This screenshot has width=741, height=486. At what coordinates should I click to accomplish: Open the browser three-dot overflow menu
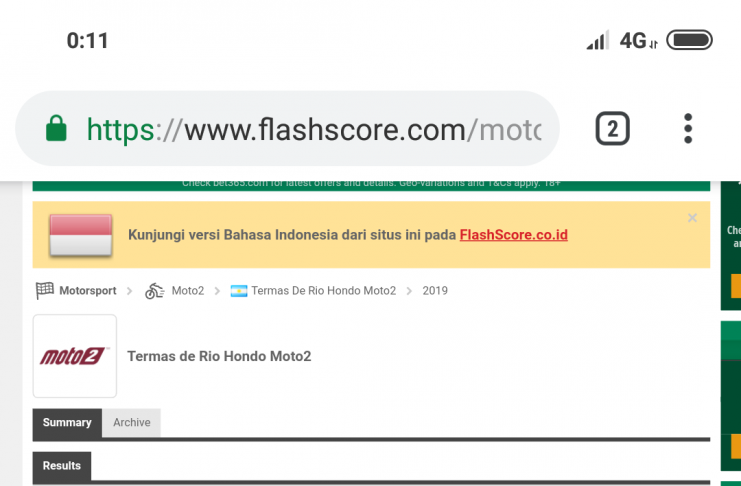click(688, 129)
